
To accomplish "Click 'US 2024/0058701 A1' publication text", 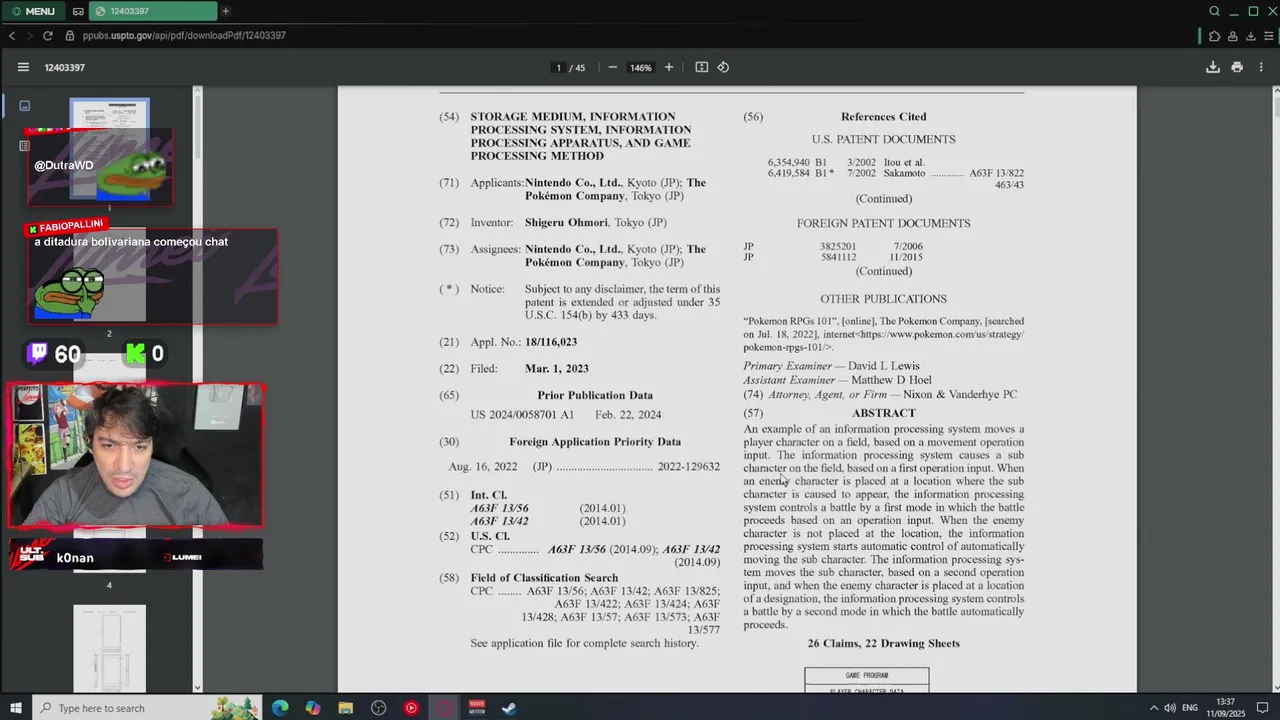I will (522, 414).
